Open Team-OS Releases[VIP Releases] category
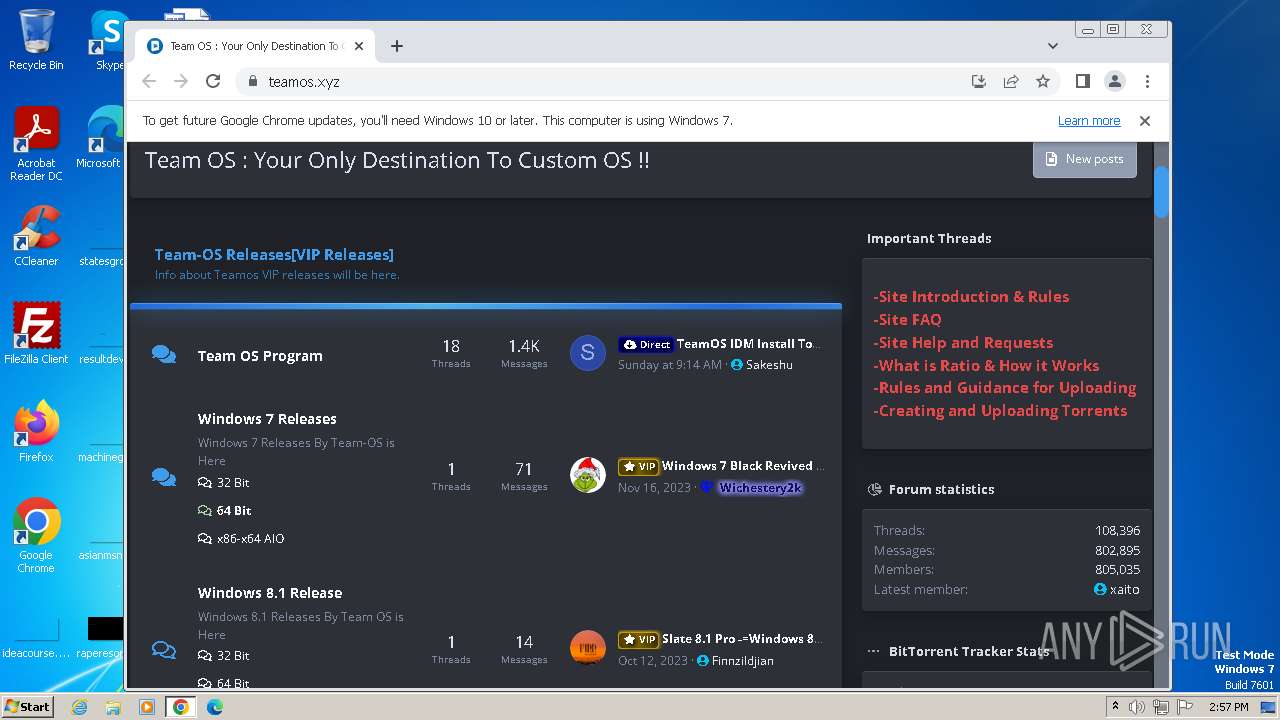 (274, 254)
